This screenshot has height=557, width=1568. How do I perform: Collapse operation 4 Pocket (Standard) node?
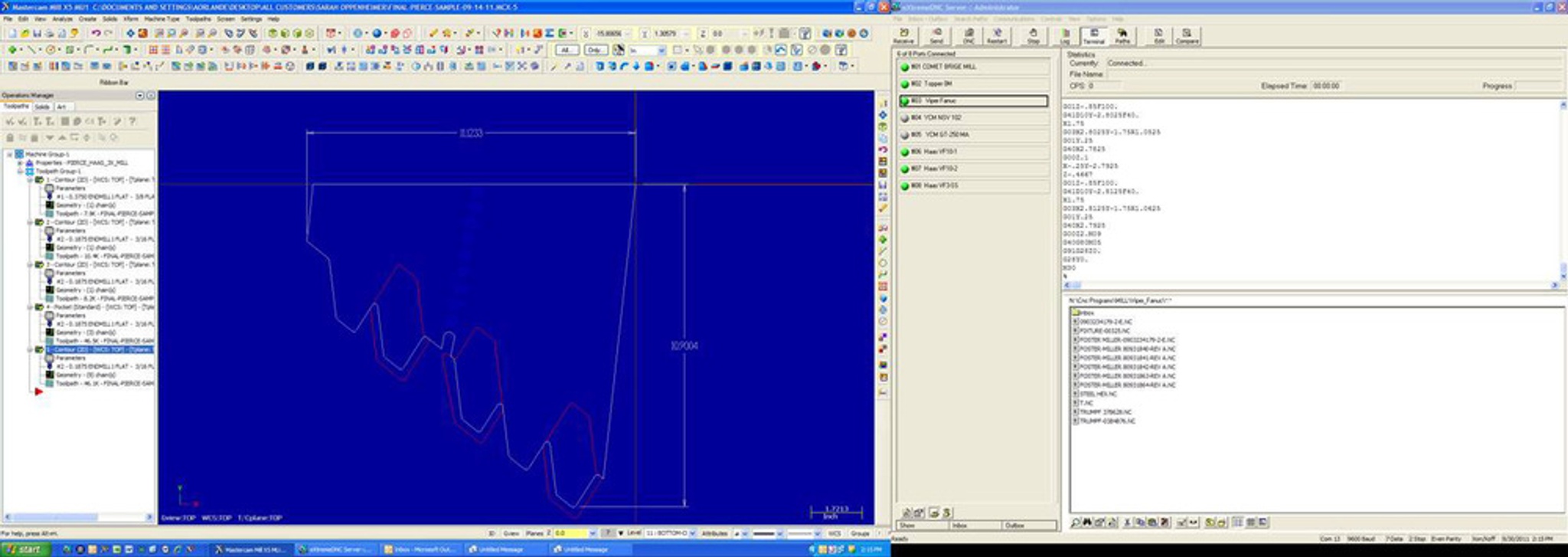30,306
